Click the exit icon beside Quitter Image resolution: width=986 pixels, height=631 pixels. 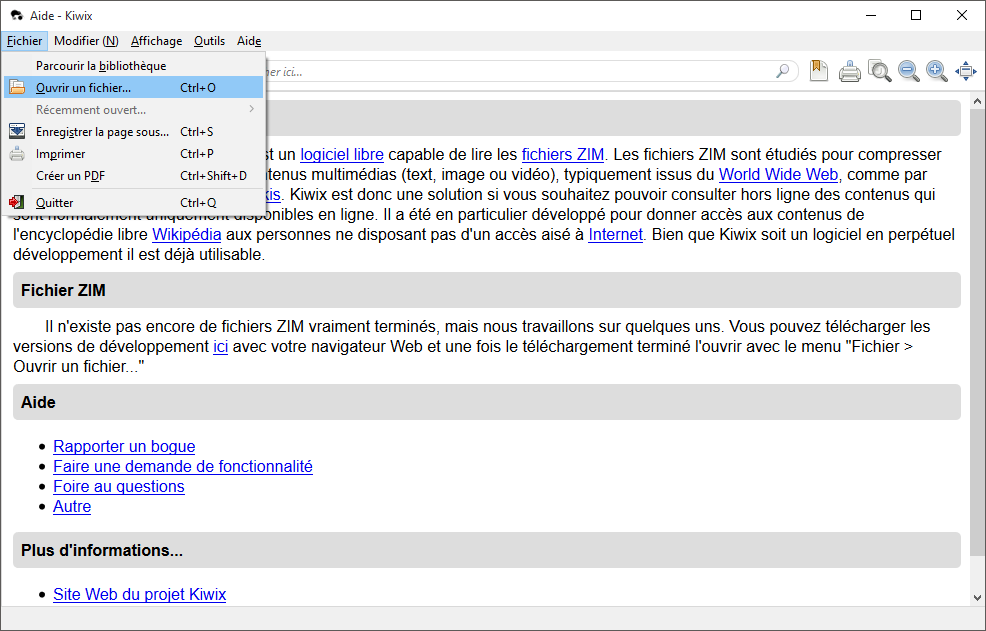pyautogui.click(x=16, y=203)
